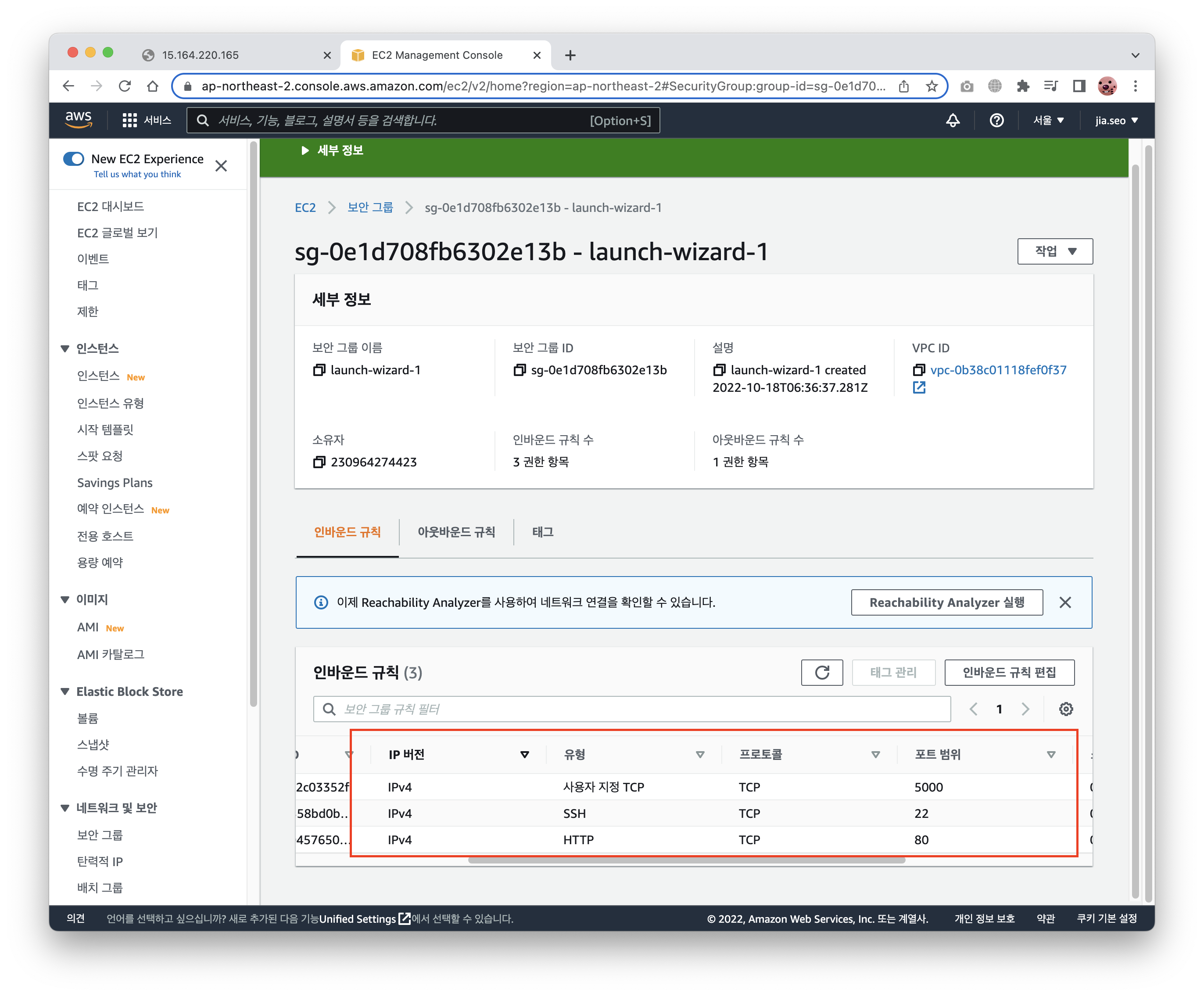Image resolution: width=1204 pixels, height=996 pixels.
Task: Open browser extensions puzzle icon
Action: pos(1022,86)
